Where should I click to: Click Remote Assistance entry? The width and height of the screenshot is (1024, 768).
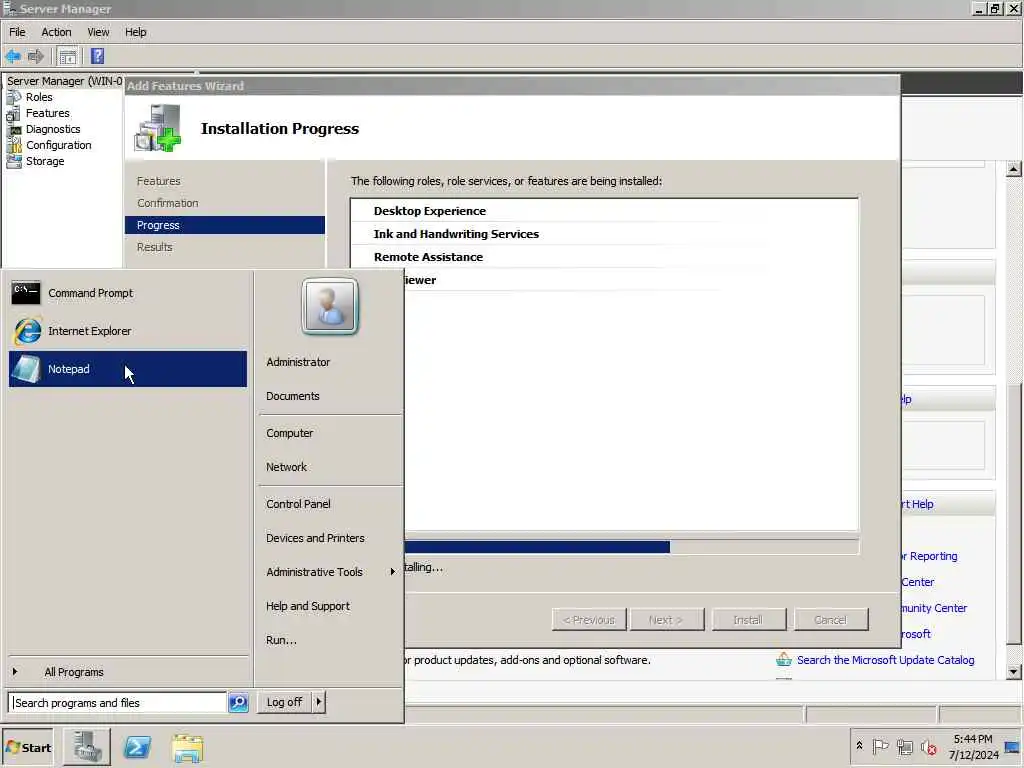tap(428, 257)
